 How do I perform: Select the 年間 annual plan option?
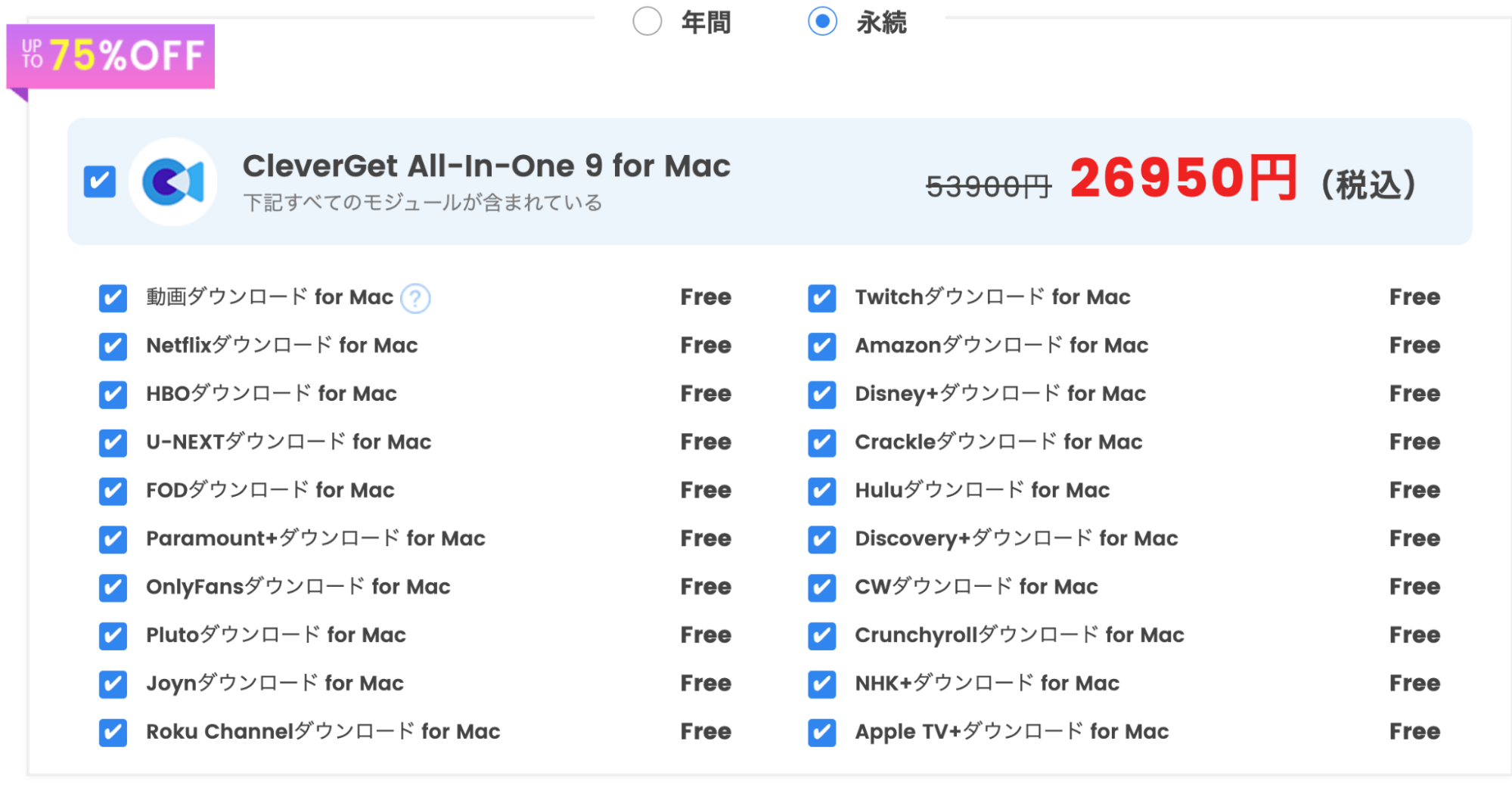[x=647, y=21]
